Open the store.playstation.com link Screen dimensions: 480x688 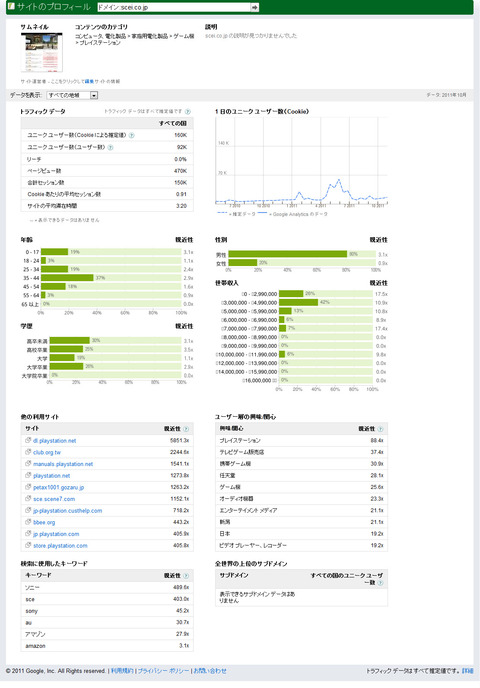click(60, 546)
